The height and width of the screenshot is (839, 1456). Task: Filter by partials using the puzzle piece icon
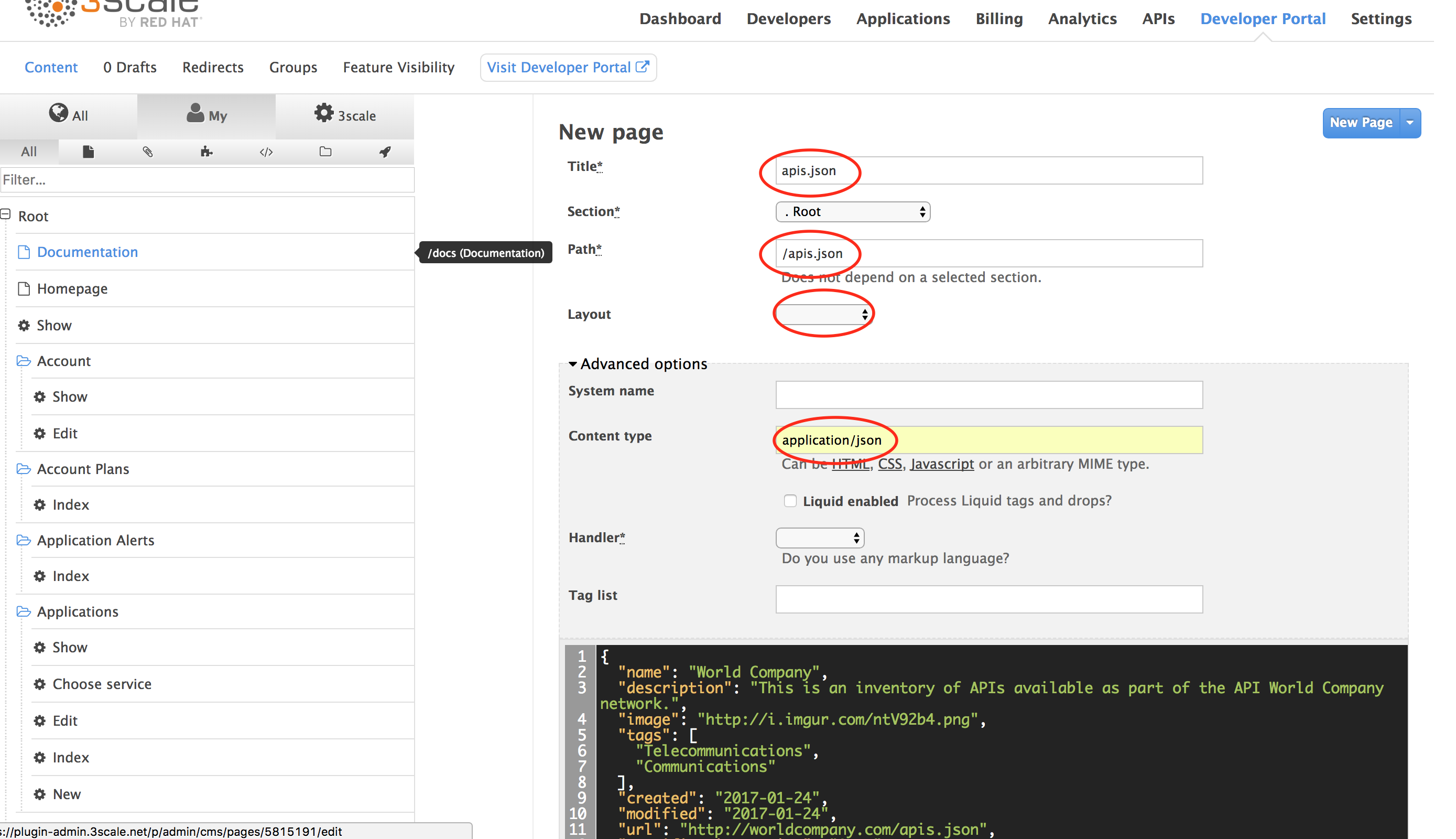pos(206,152)
